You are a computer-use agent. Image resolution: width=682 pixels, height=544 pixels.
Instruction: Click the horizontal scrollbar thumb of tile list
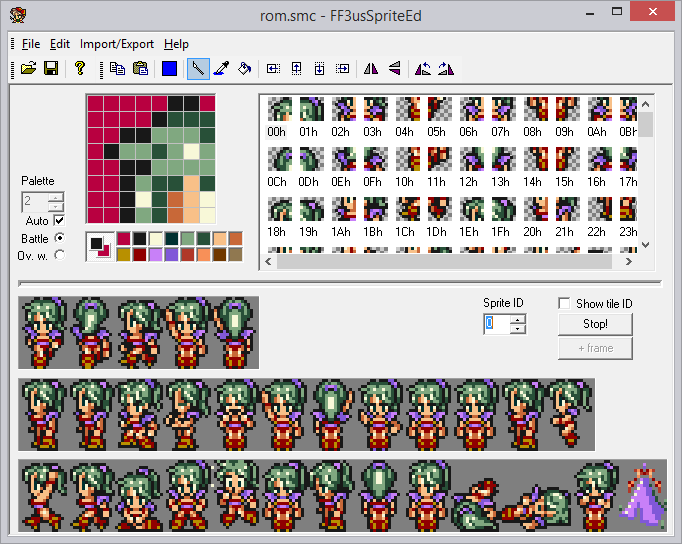[445, 261]
